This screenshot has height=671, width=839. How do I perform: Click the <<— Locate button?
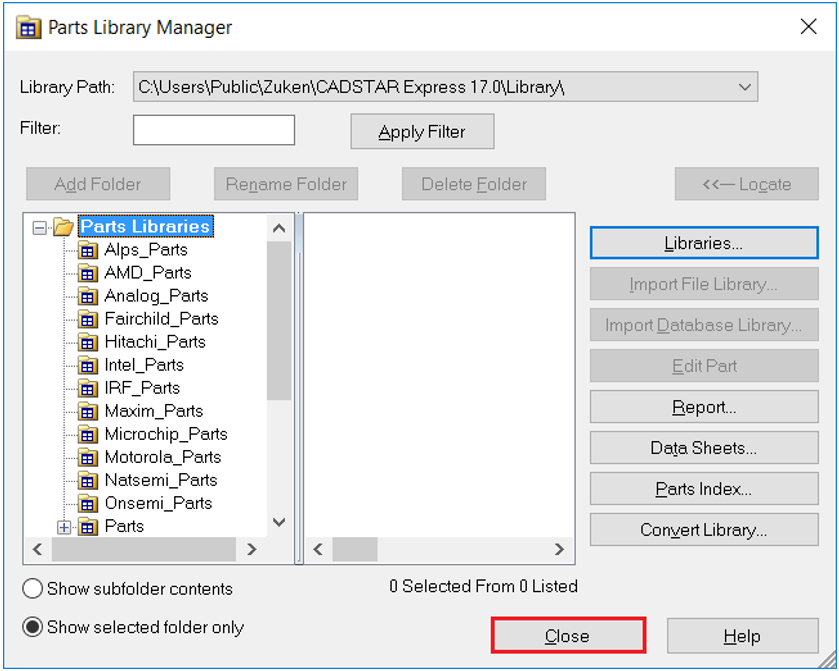746,184
